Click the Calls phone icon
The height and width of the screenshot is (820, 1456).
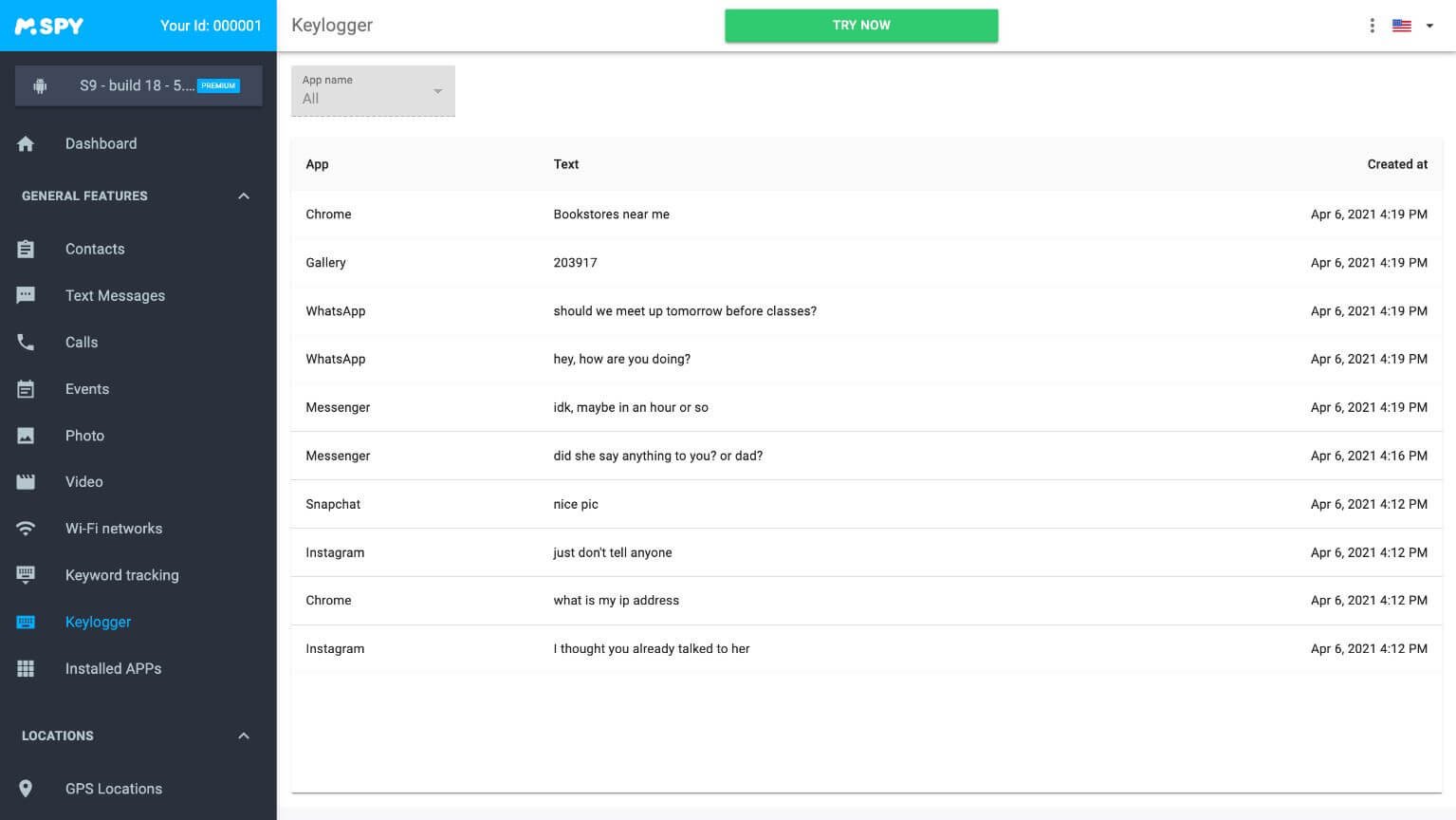[x=26, y=342]
